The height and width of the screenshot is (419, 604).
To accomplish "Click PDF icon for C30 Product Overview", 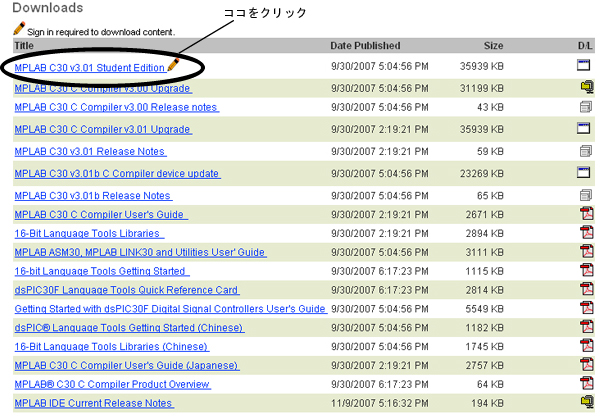I will (587, 383).
